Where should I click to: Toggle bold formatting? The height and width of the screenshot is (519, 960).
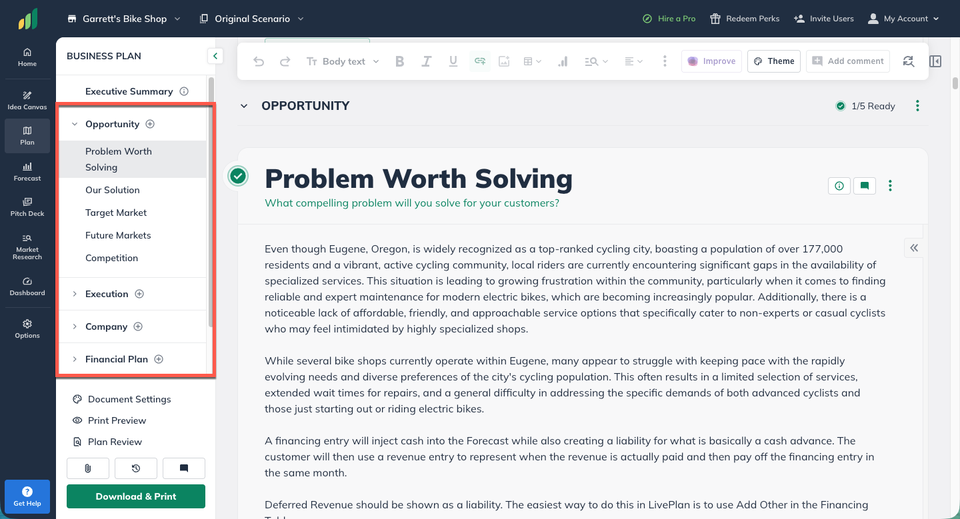[x=400, y=61]
